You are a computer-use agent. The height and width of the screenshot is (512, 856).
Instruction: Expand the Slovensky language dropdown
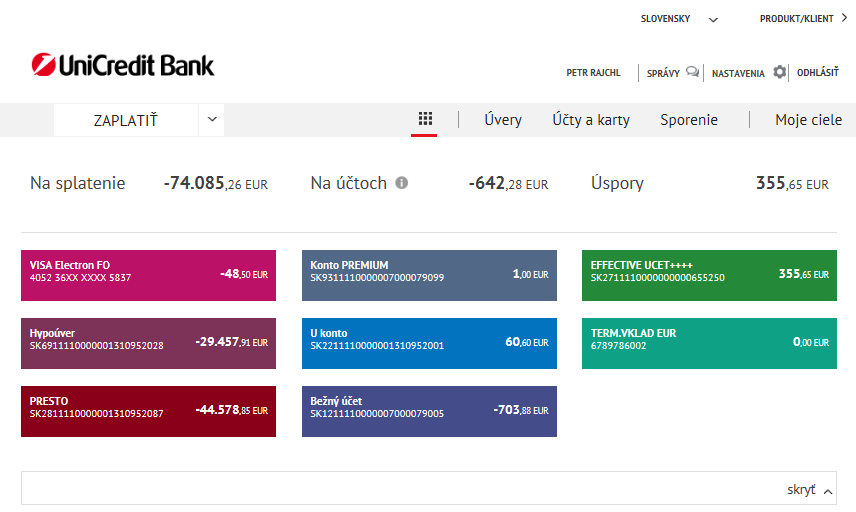[713, 19]
